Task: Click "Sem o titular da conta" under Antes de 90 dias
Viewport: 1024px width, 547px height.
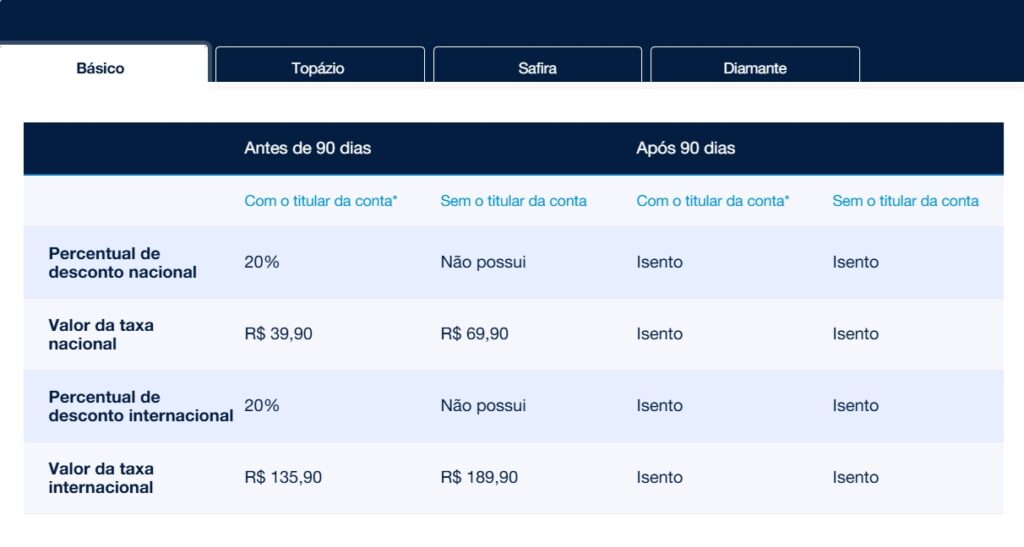Action: (513, 201)
